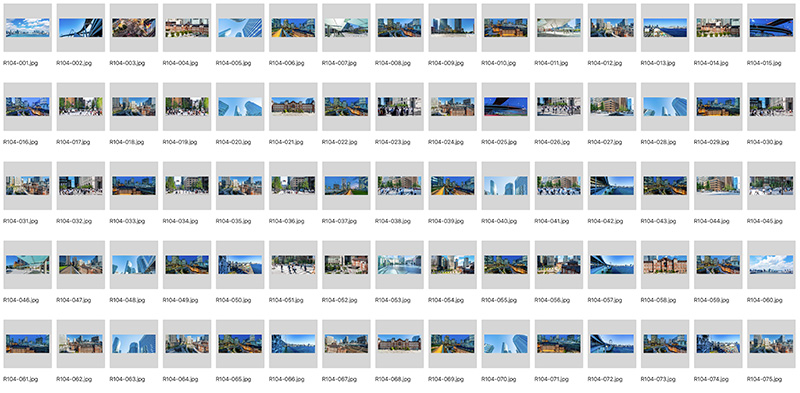Viewport: 800px width, 393px height.
Task: Select the R104-068.jpg brick station image
Action: tap(399, 343)
